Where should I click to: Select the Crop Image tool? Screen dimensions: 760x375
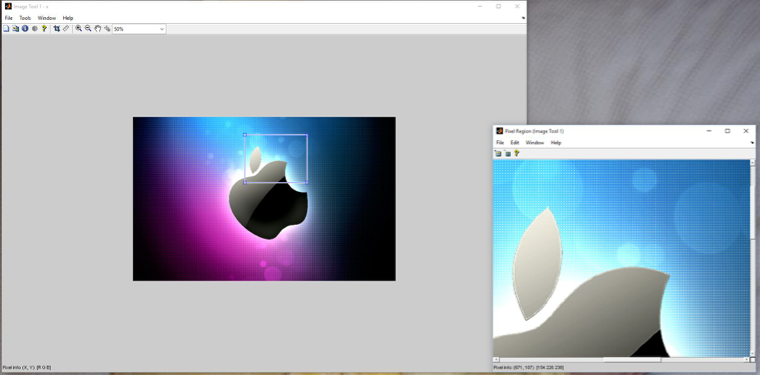pos(57,29)
